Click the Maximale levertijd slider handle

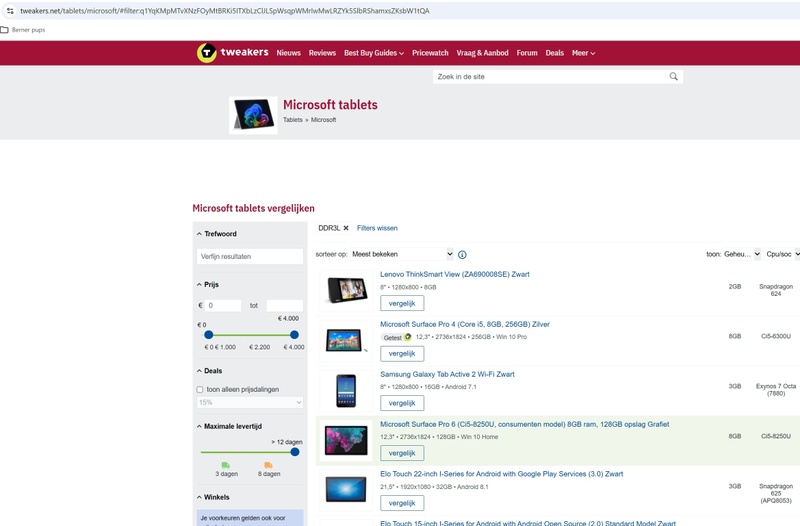click(x=295, y=452)
